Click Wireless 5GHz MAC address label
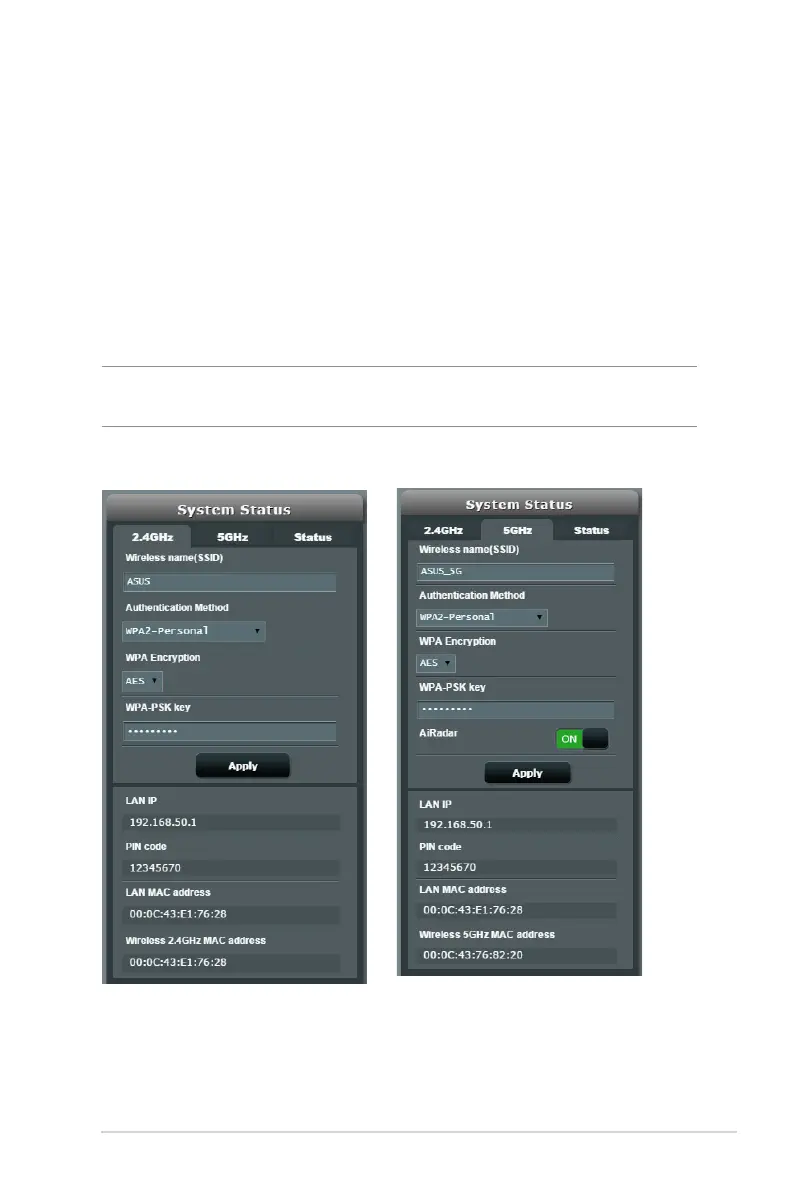The height and width of the screenshot is (1196, 794). coord(487,934)
